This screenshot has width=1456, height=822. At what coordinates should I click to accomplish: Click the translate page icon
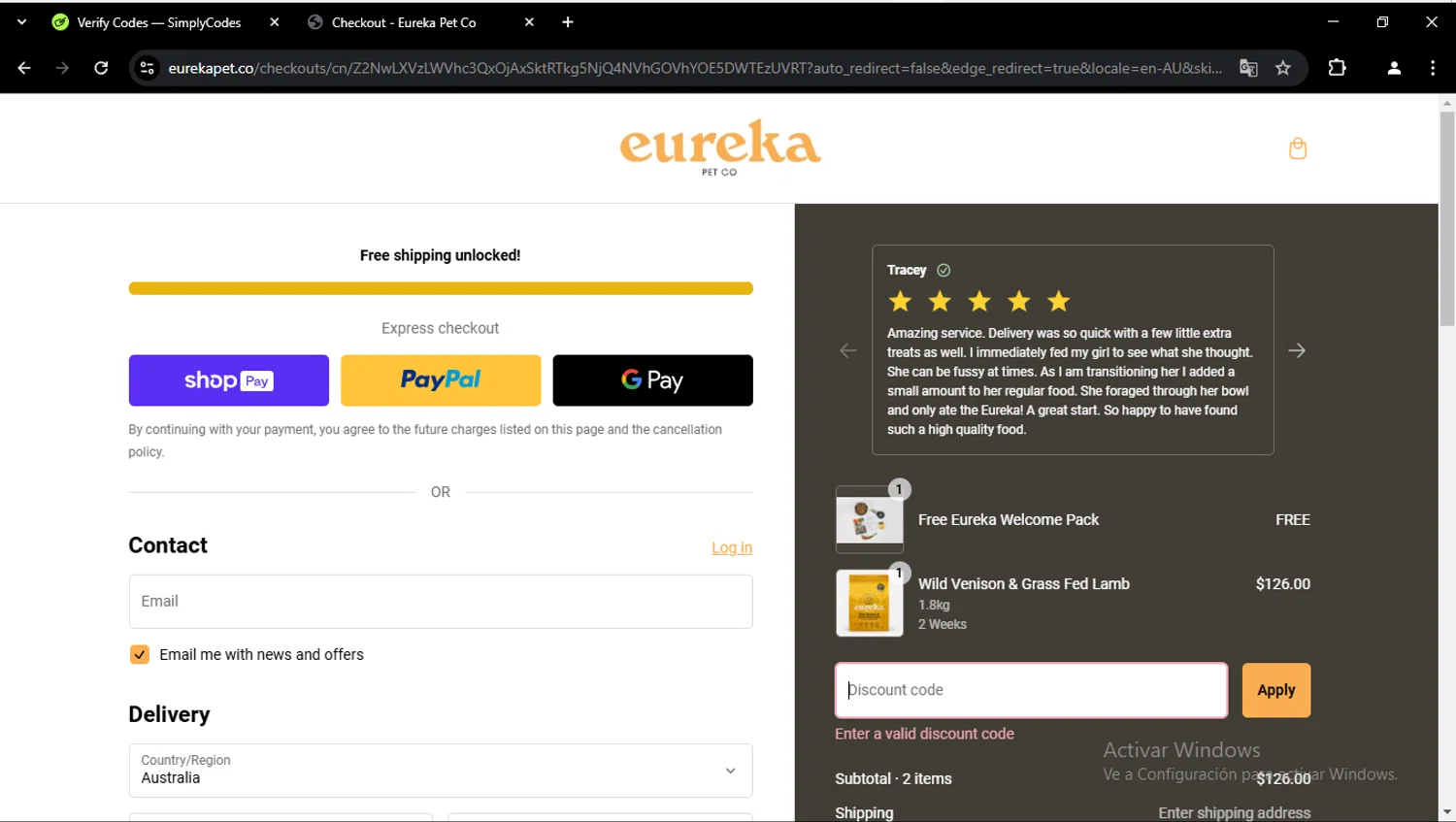pyautogui.click(x=1248, y=68)
